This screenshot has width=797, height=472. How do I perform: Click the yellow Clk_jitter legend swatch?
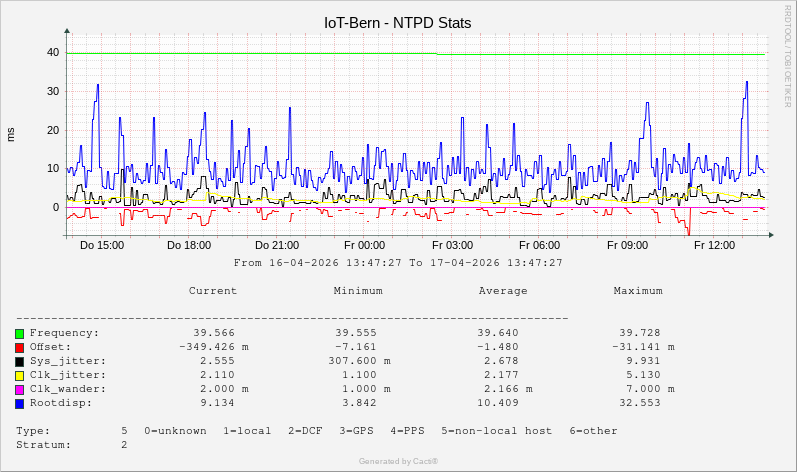coord(20,375)
